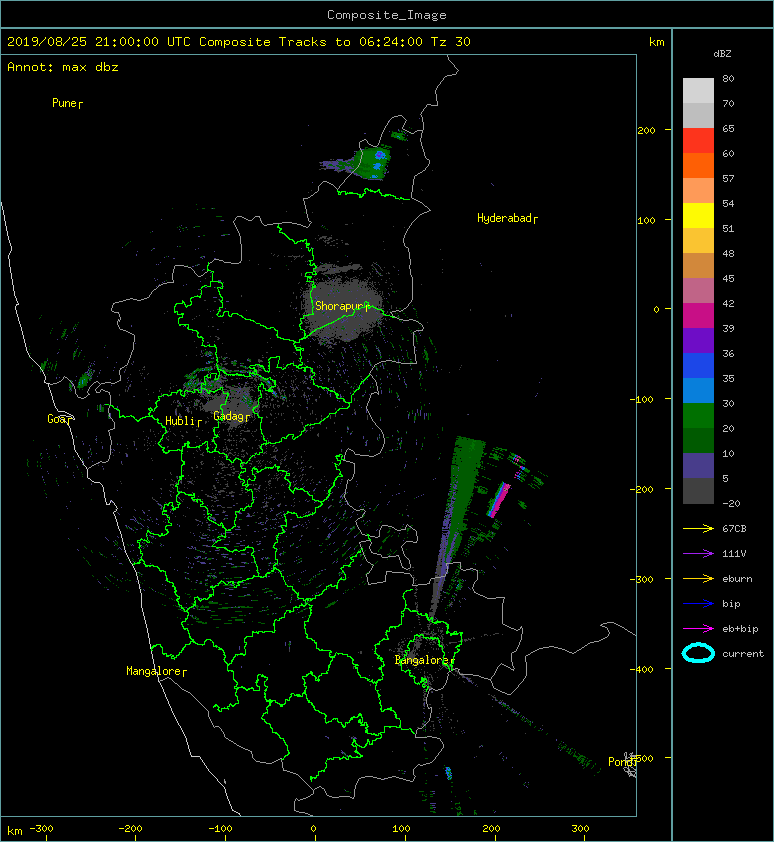
Task: Click the -500 tick on vertical axis
Action: tap(643, 758)
